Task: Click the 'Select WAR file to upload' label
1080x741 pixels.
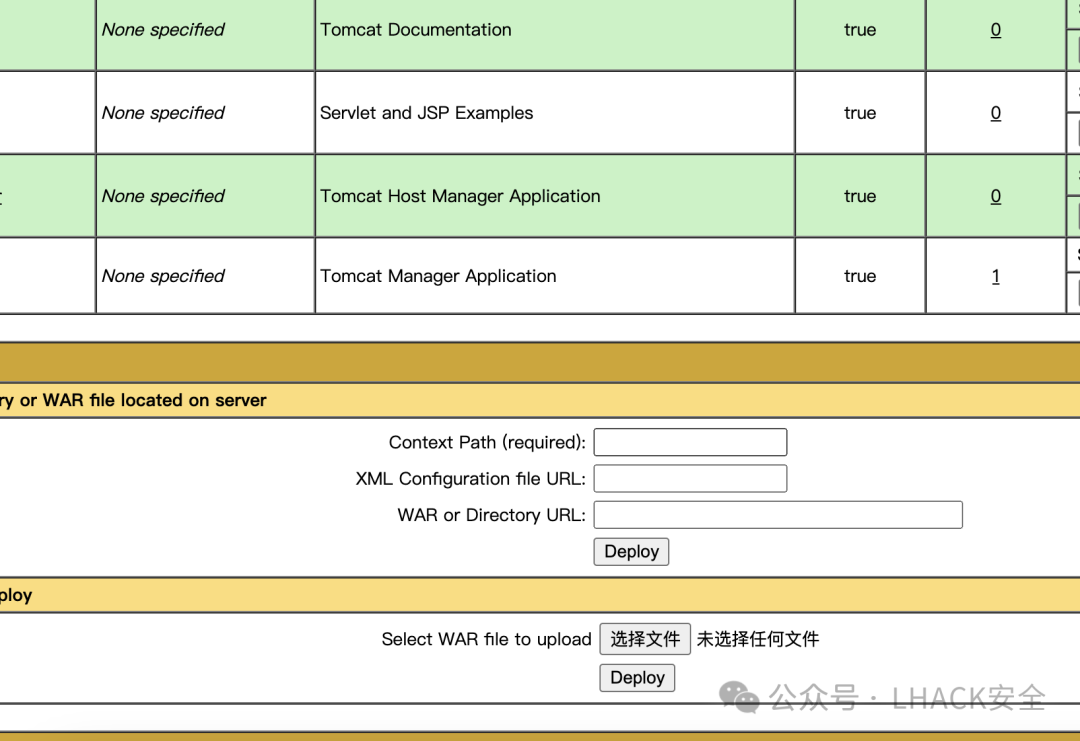Action: point(486,639)
